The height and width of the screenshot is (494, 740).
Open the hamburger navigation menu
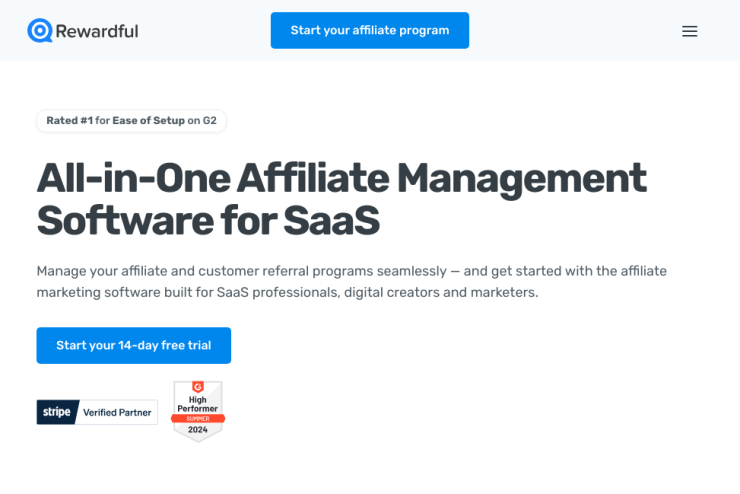[690, 31]
